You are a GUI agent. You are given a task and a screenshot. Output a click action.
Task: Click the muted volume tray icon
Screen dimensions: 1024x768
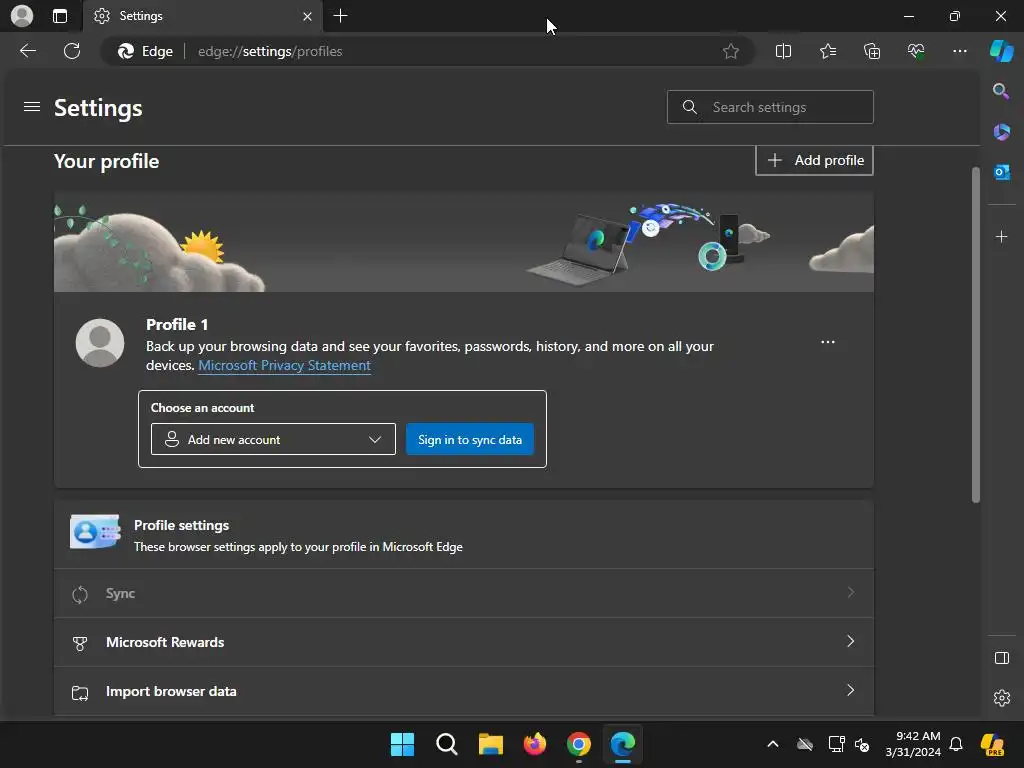862,744
